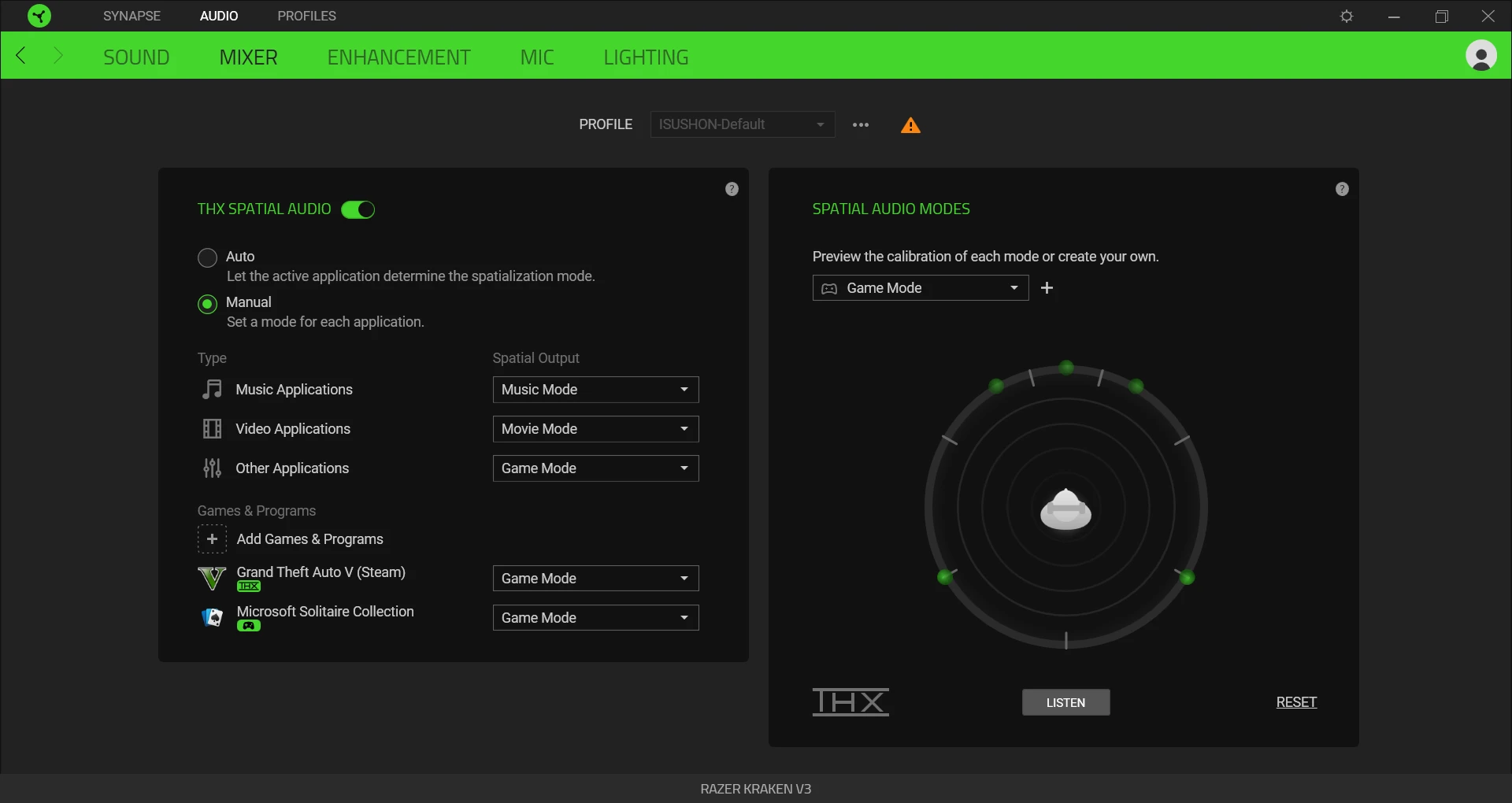Open the MIC tab
Screen dimensions: 1512x803
[x=537, y=57]
